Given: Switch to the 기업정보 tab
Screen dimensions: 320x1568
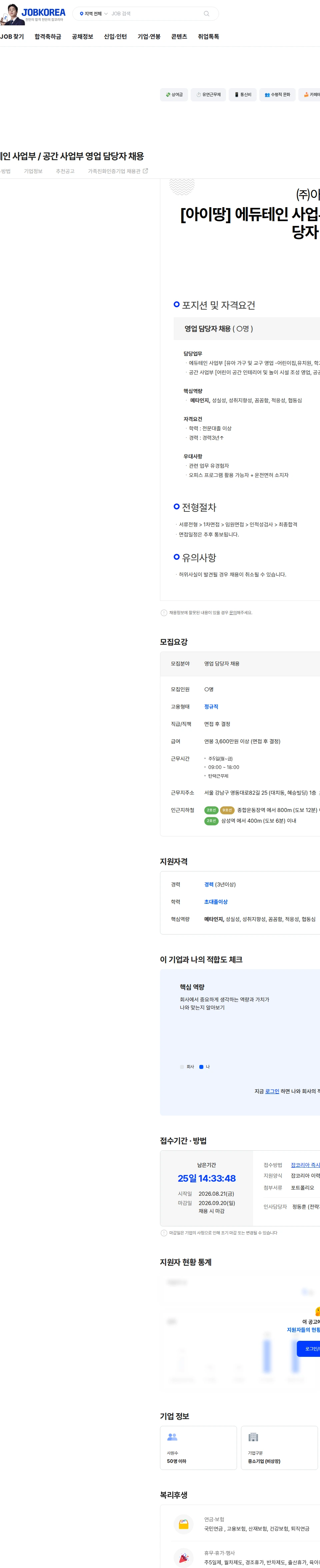Looking at the screenshot, I should pos(33,171).
